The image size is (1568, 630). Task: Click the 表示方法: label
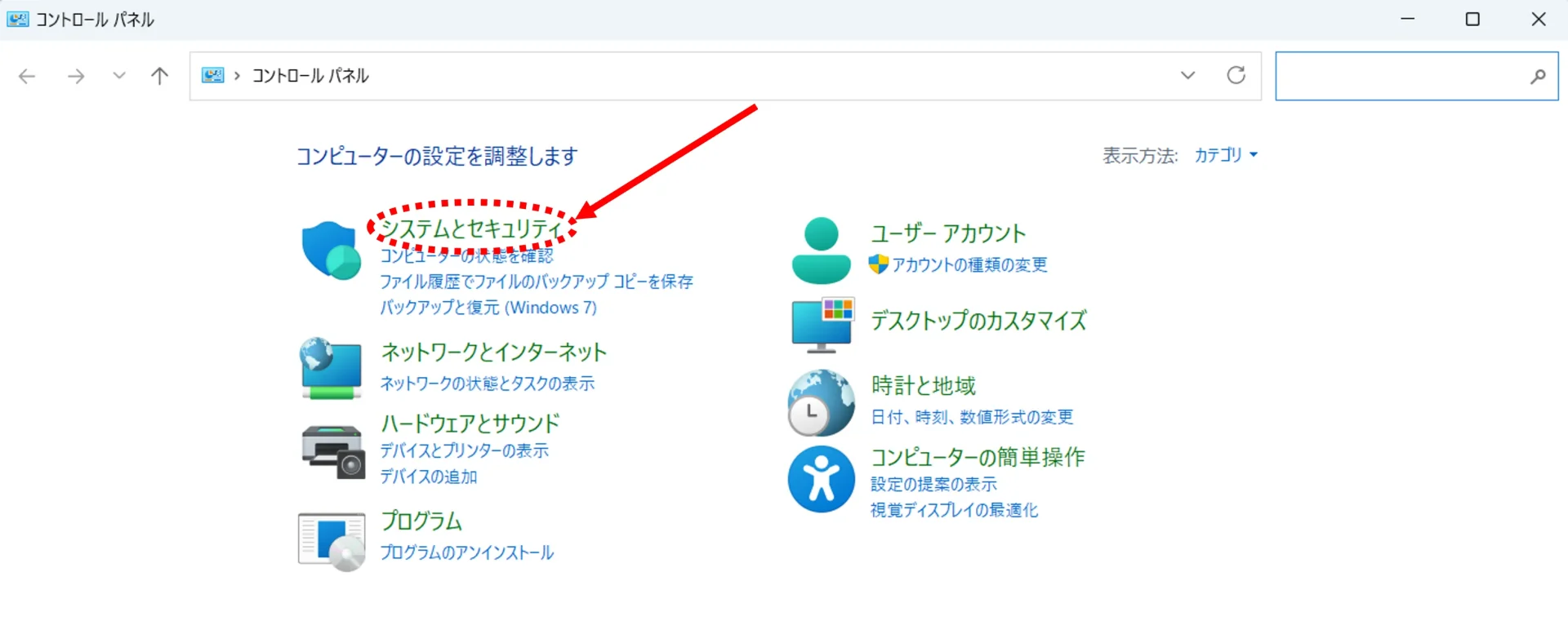[x=1141, y=155]
